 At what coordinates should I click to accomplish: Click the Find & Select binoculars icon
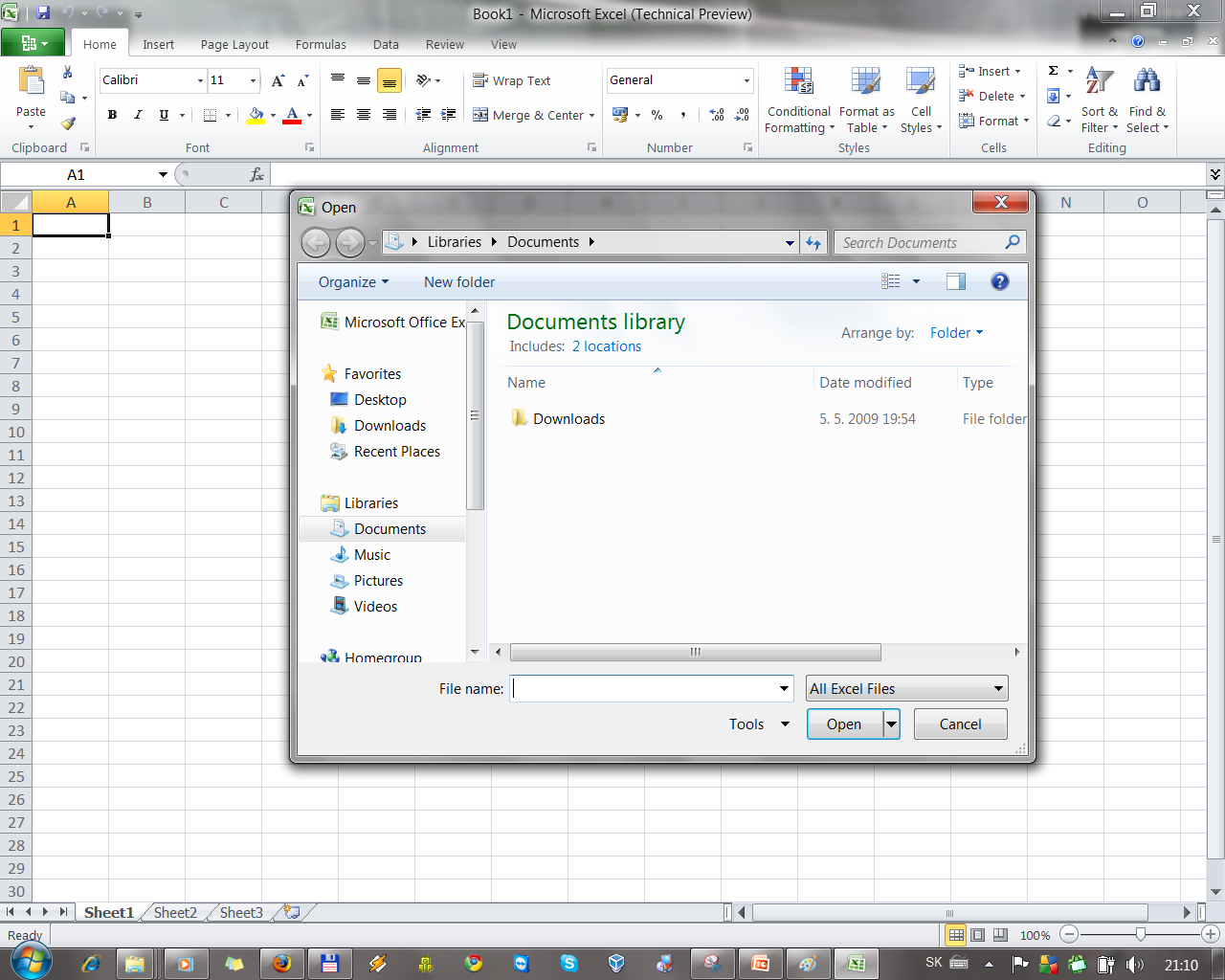coord(1147,81)
